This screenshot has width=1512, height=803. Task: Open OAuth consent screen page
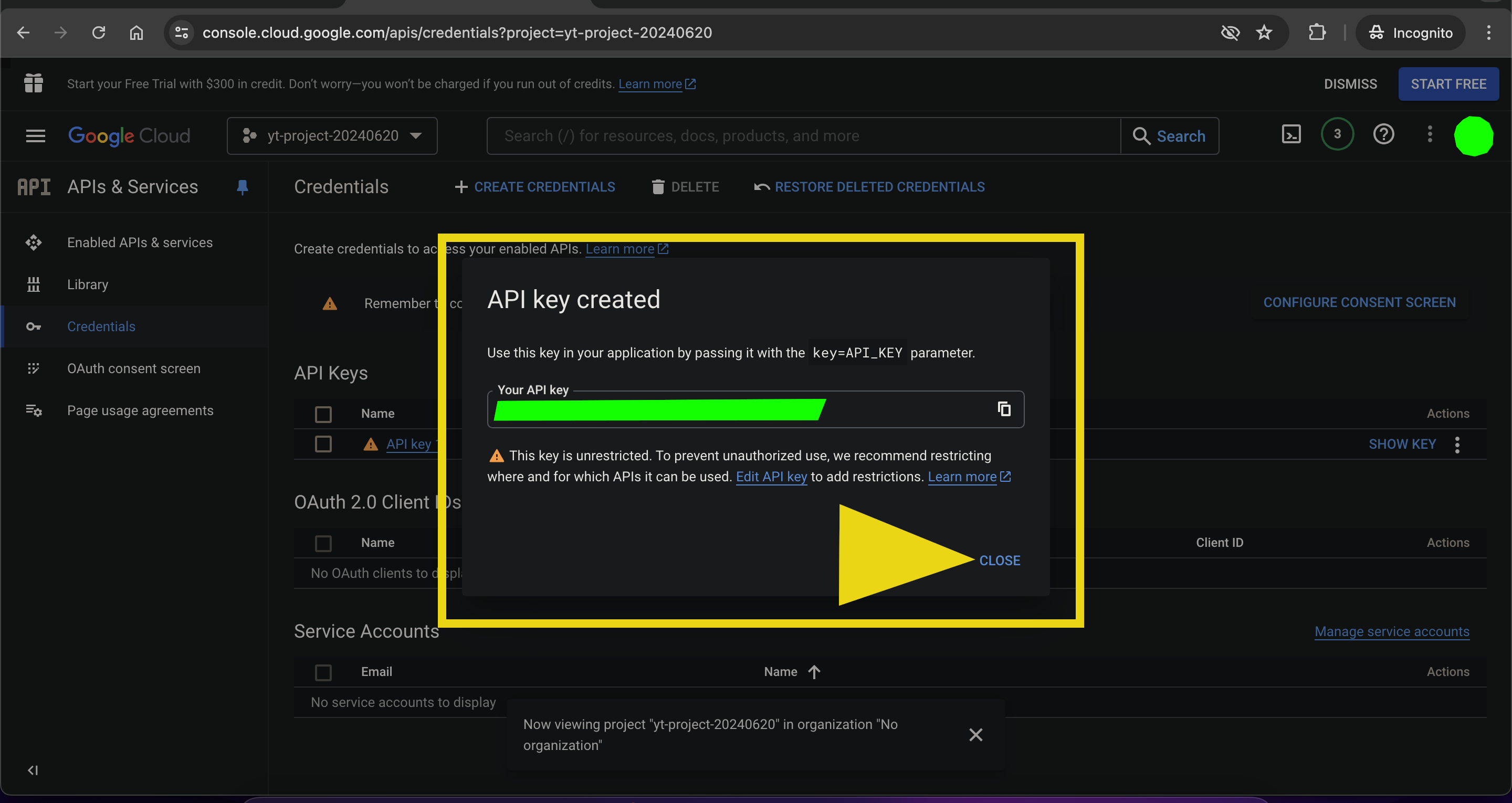click(x=134, y=368)
